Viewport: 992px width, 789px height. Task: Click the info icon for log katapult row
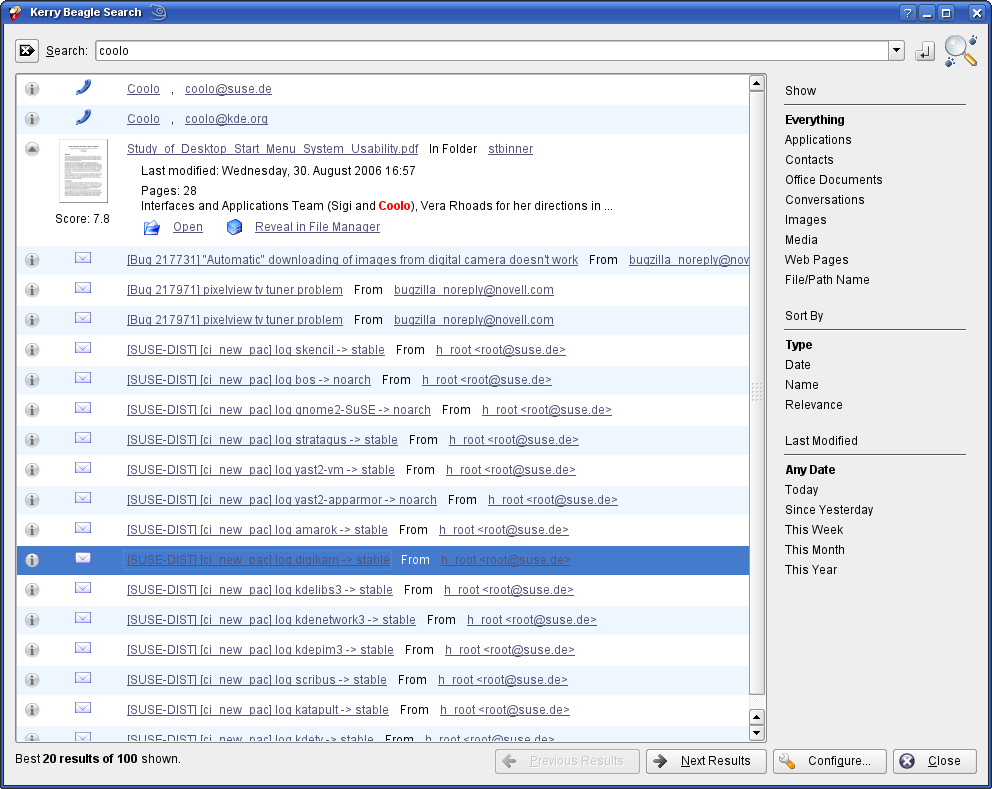click(32, 711)
